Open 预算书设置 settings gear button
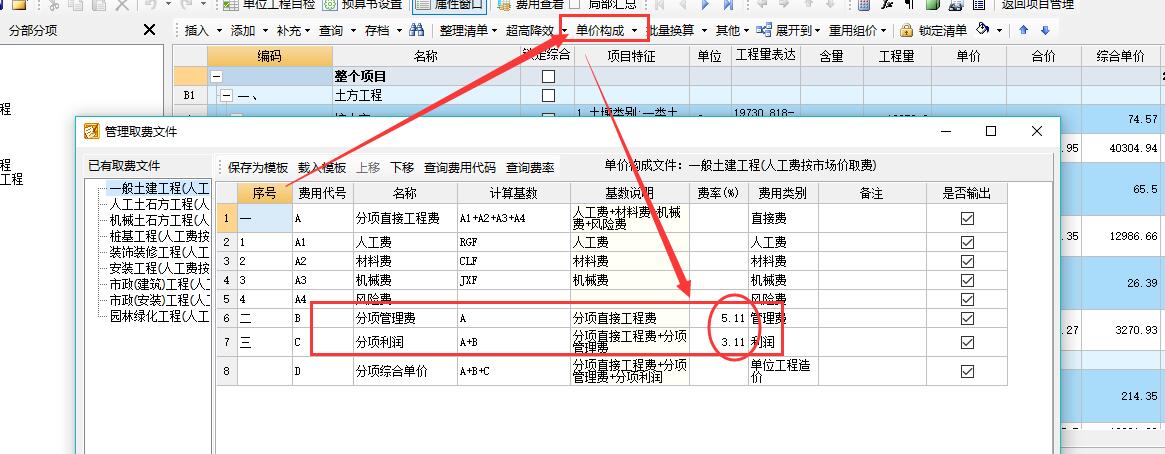This screenshot has width=1165, height=454. point(362,4)
